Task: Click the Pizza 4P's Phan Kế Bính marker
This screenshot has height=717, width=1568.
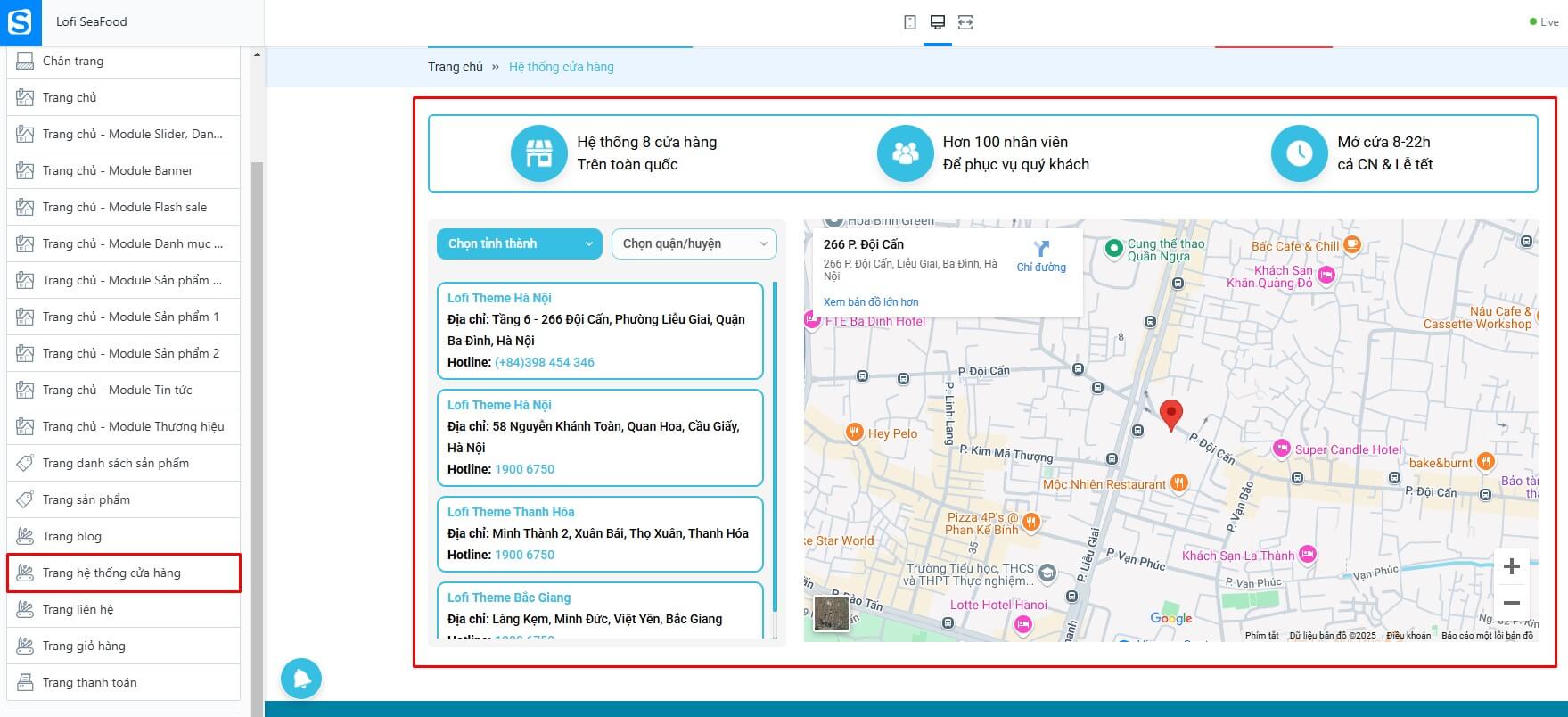Action: pos(1031,522)
